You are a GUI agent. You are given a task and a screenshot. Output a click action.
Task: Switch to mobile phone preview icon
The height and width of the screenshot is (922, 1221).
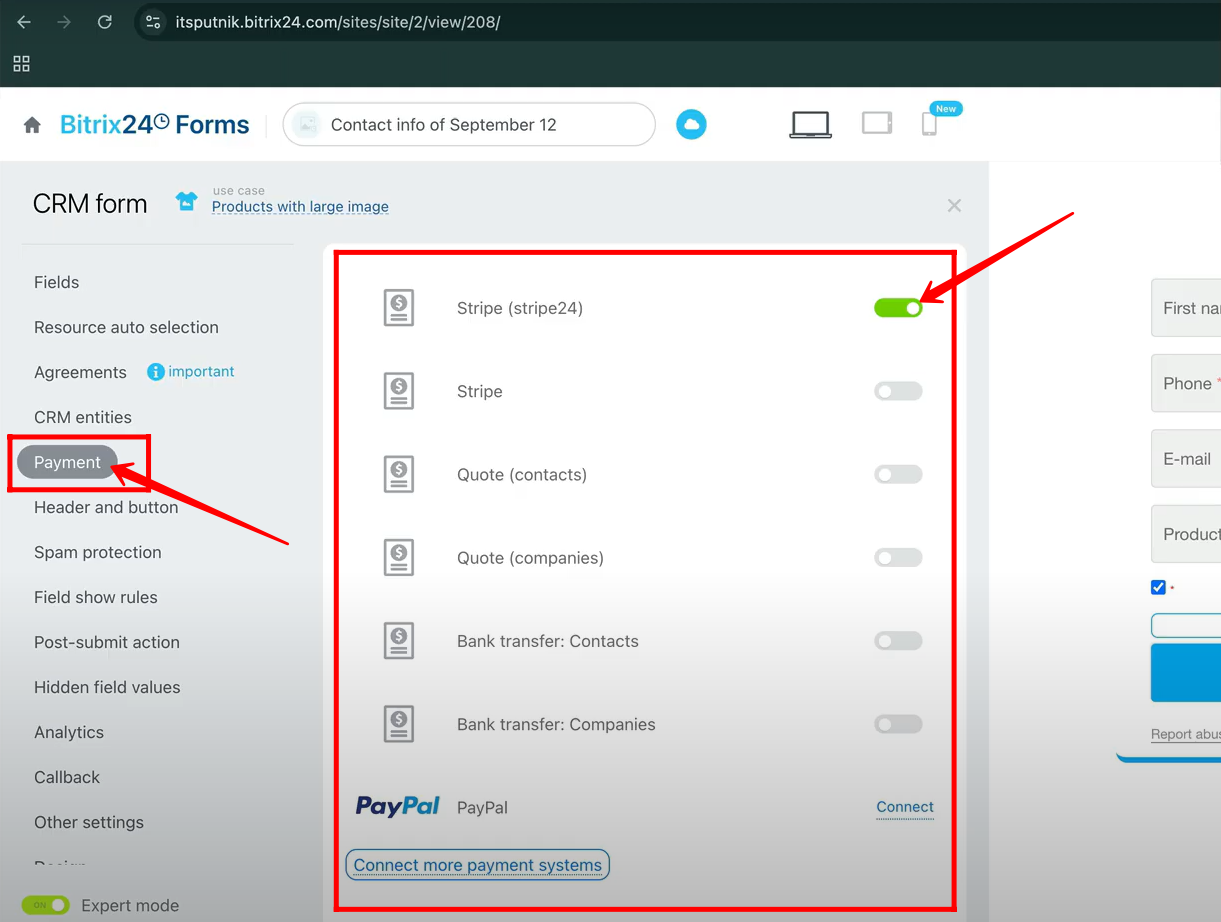(929, 124)
